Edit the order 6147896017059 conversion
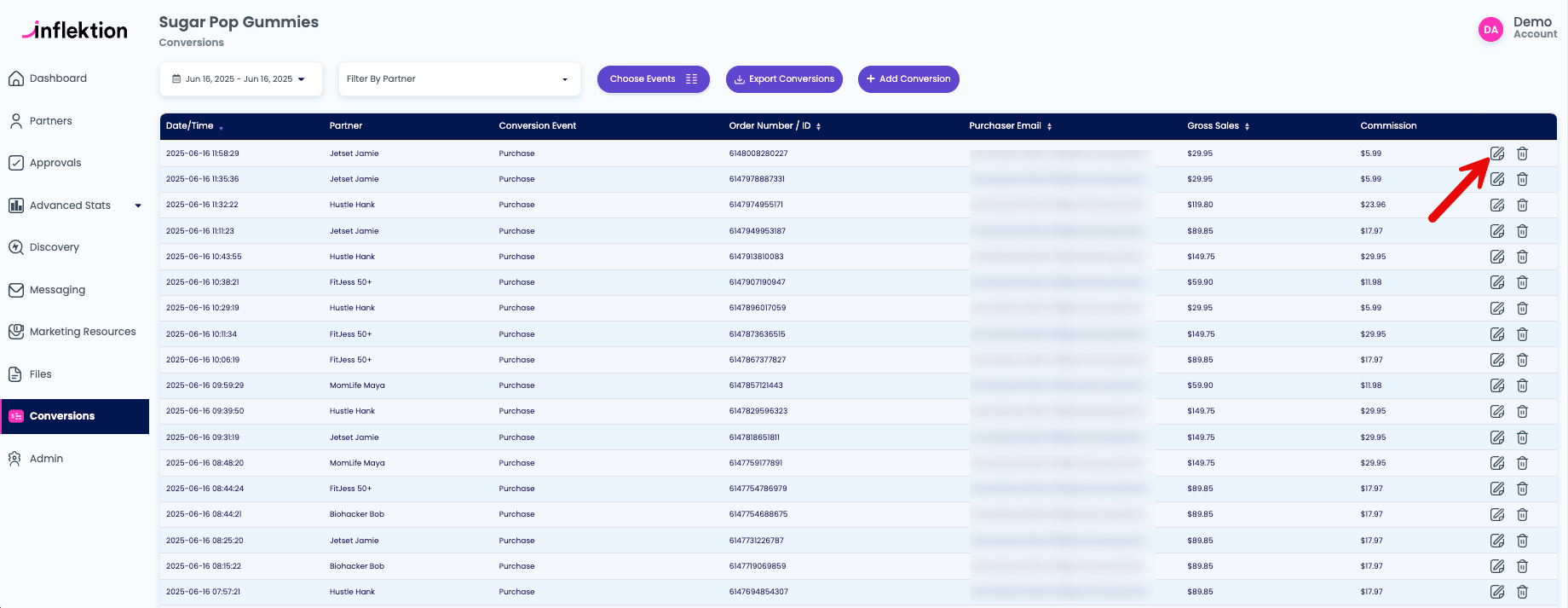Screen dimensions: 1568x608 pos(1497,308)
